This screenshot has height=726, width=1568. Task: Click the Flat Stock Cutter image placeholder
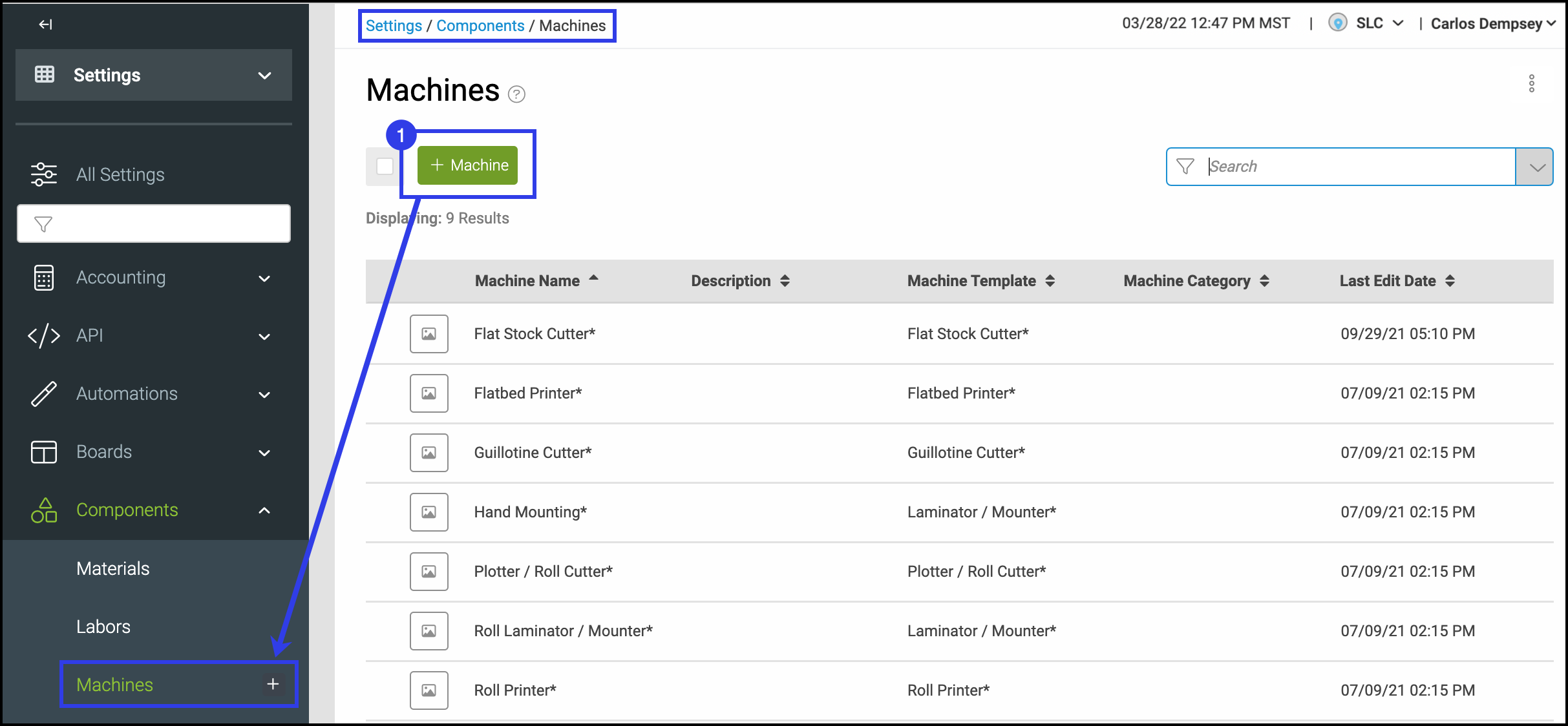[429, 334]
